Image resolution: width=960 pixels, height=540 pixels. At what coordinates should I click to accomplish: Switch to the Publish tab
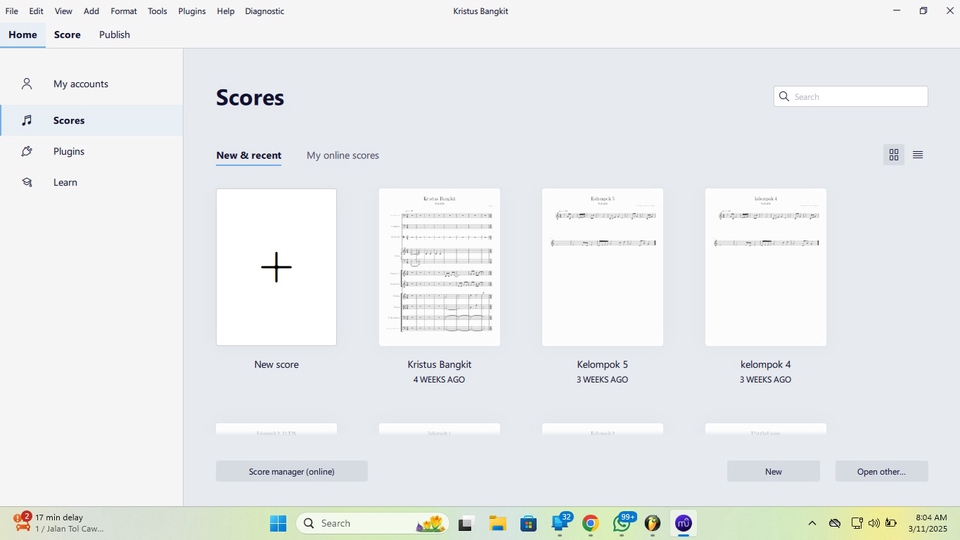coord(114,35)
